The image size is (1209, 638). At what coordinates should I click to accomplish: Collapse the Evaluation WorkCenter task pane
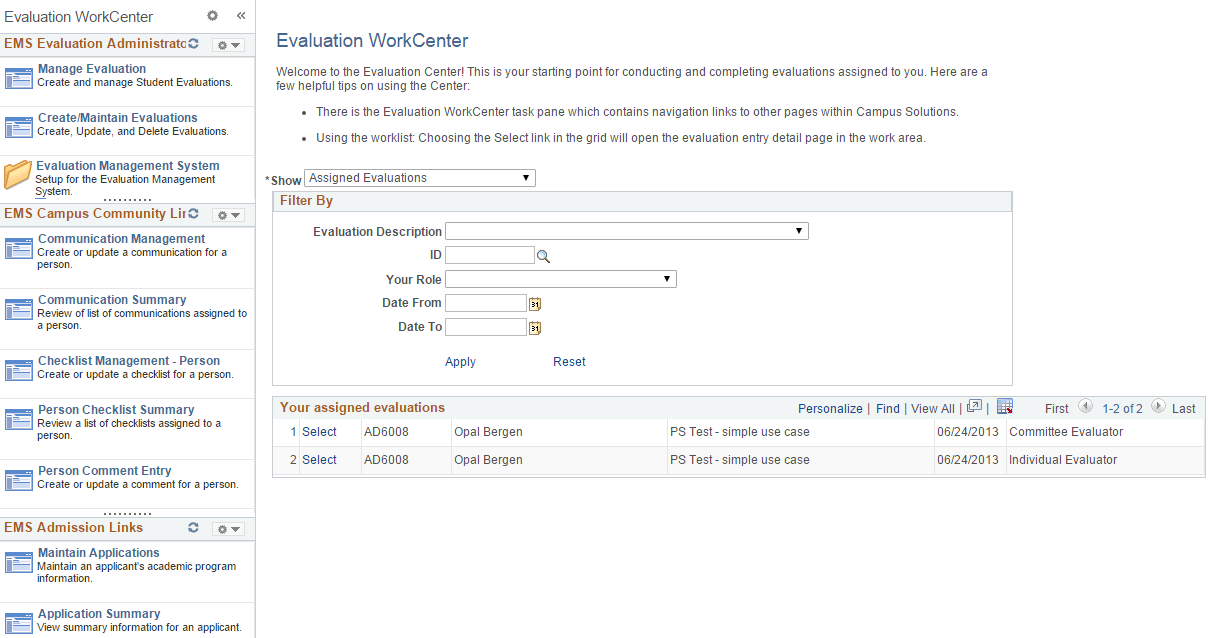pos(240,16)
